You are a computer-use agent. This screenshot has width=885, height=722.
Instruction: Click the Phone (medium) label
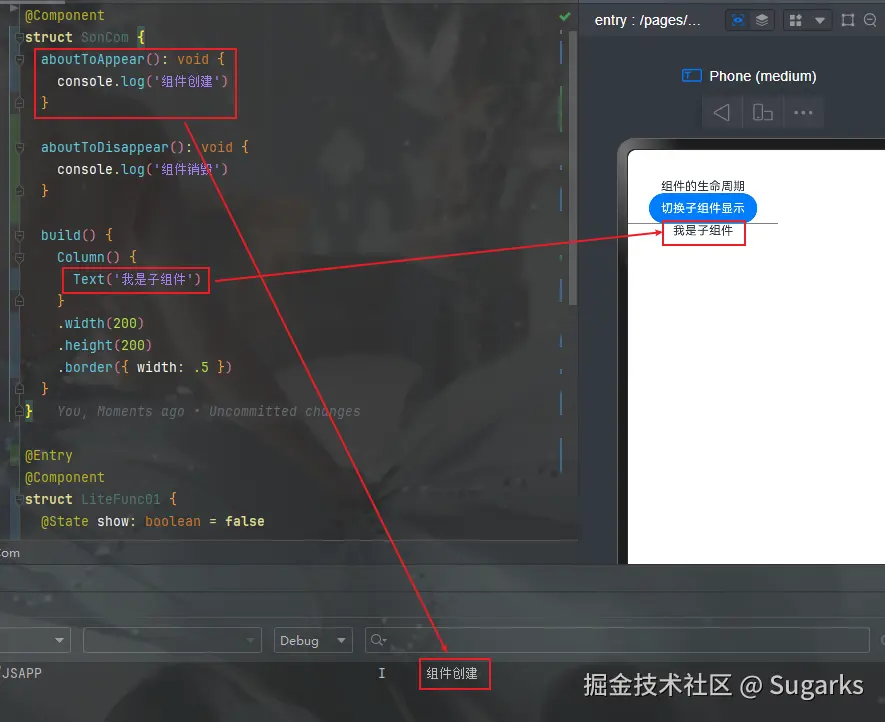point(763,76)
